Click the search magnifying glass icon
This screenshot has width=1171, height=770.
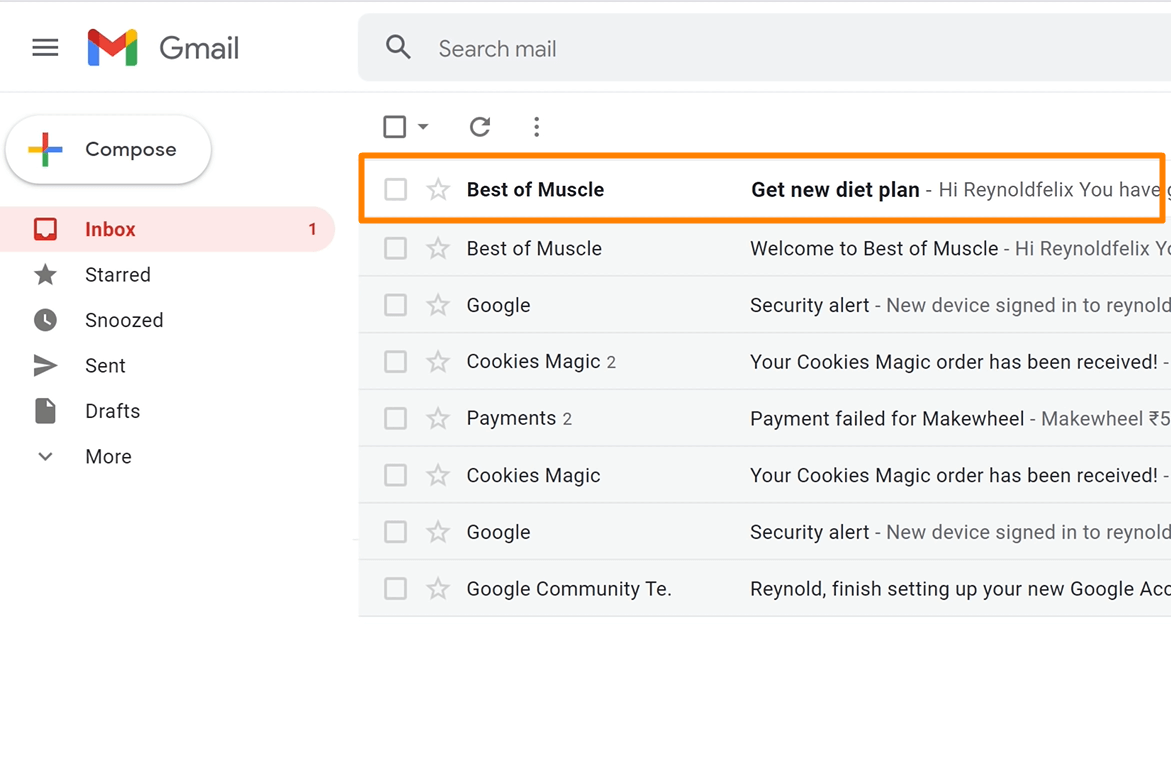point(398,47)
